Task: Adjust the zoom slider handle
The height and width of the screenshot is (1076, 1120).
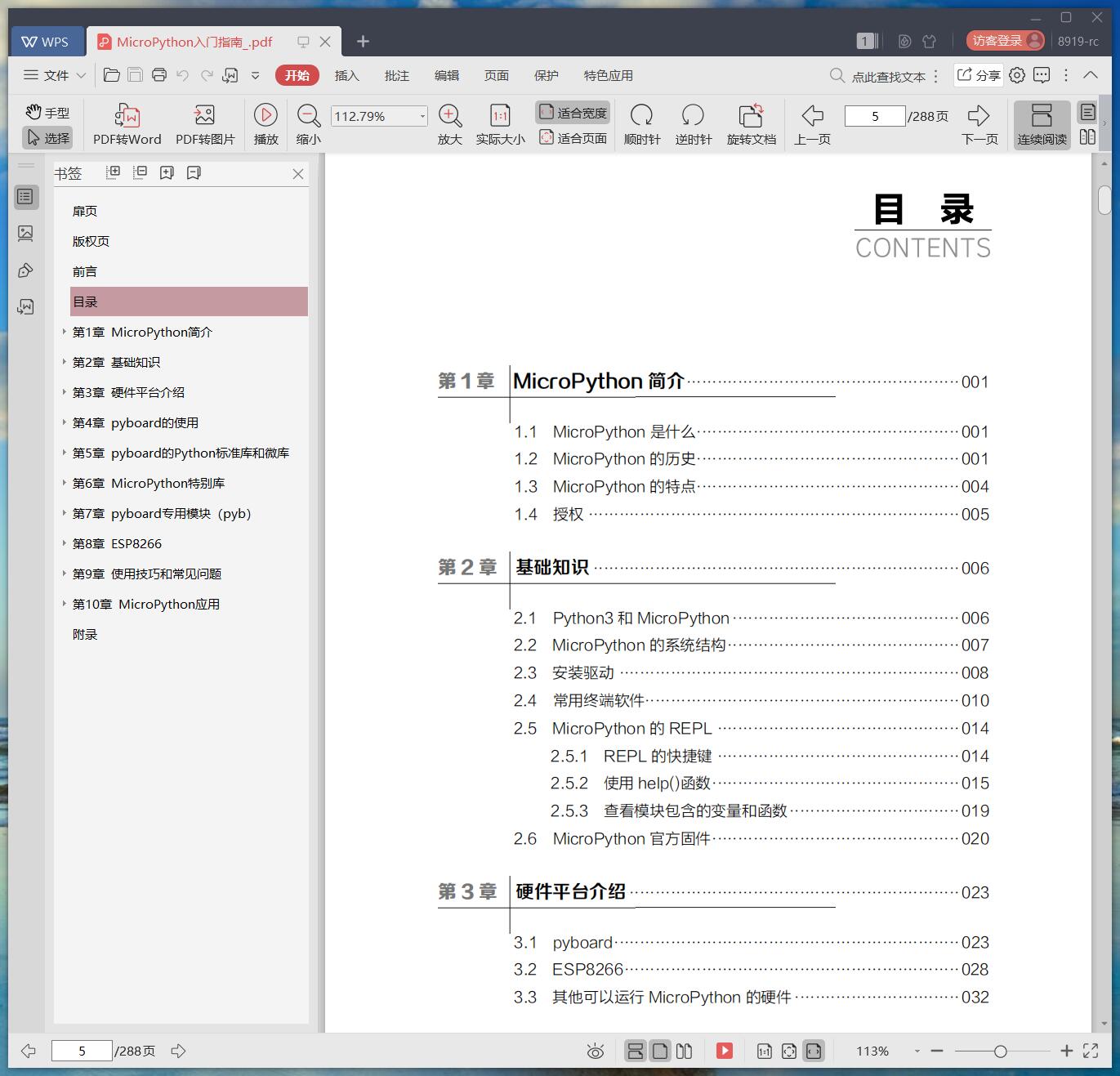Action: [x=1000, y=1051]
